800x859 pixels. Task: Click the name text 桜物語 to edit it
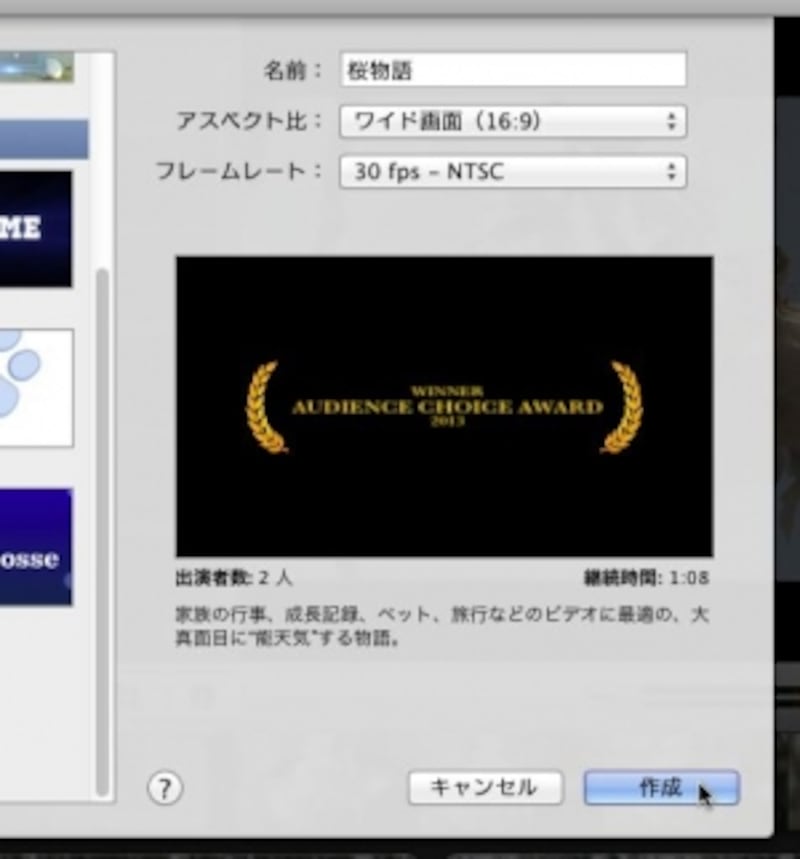click(380, 69)
